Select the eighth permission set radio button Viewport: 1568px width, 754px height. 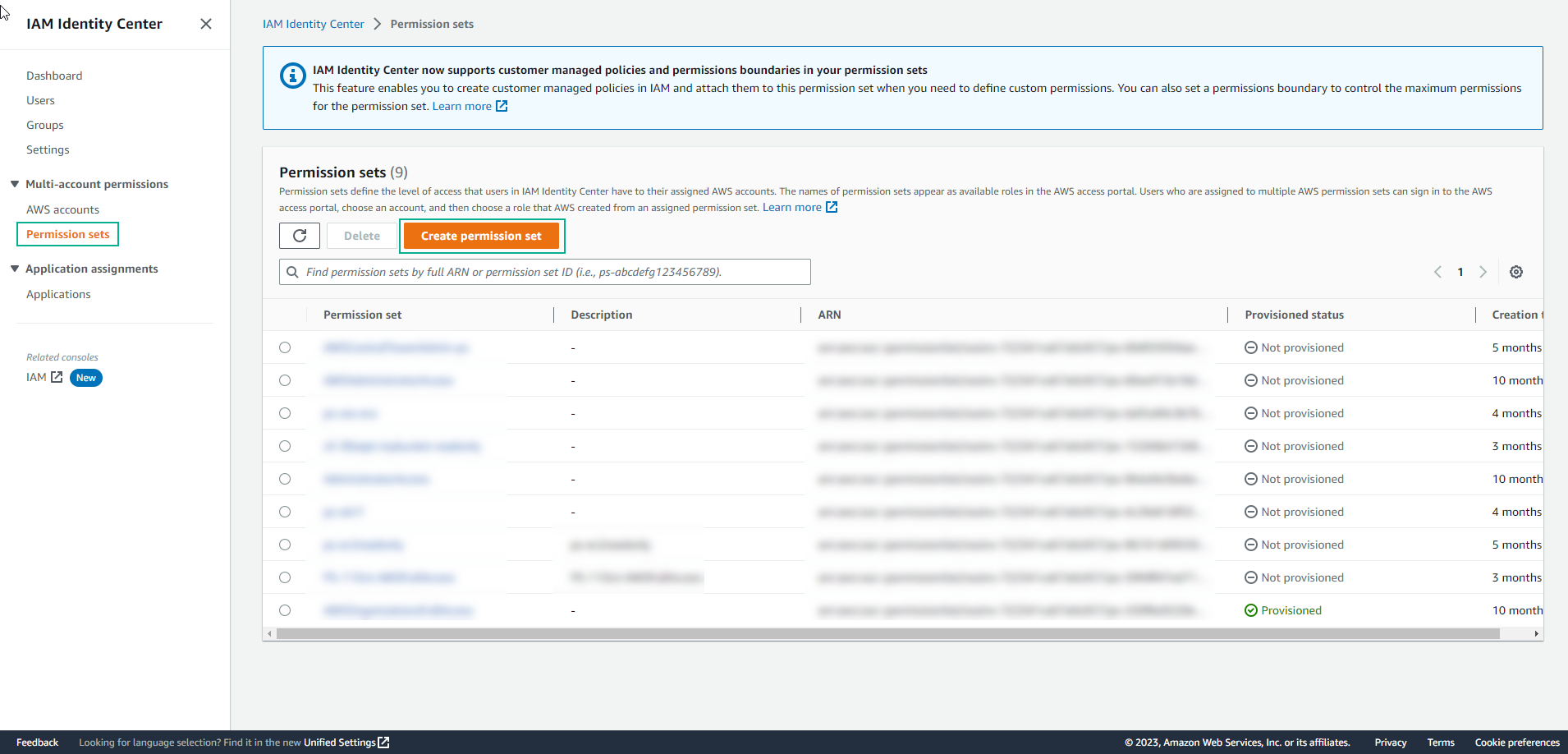(285, 577)
